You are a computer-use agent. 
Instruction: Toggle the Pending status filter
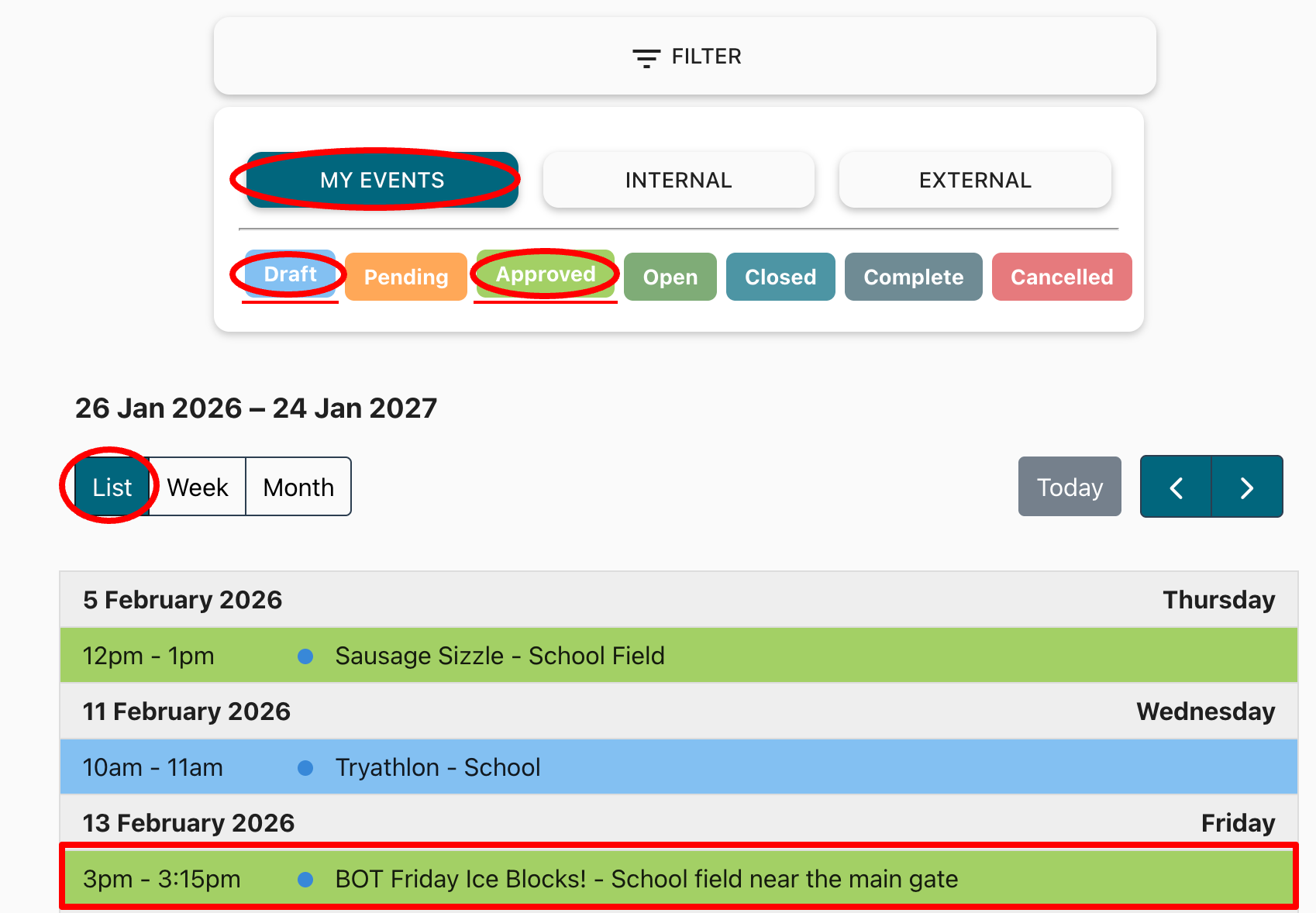406,277
